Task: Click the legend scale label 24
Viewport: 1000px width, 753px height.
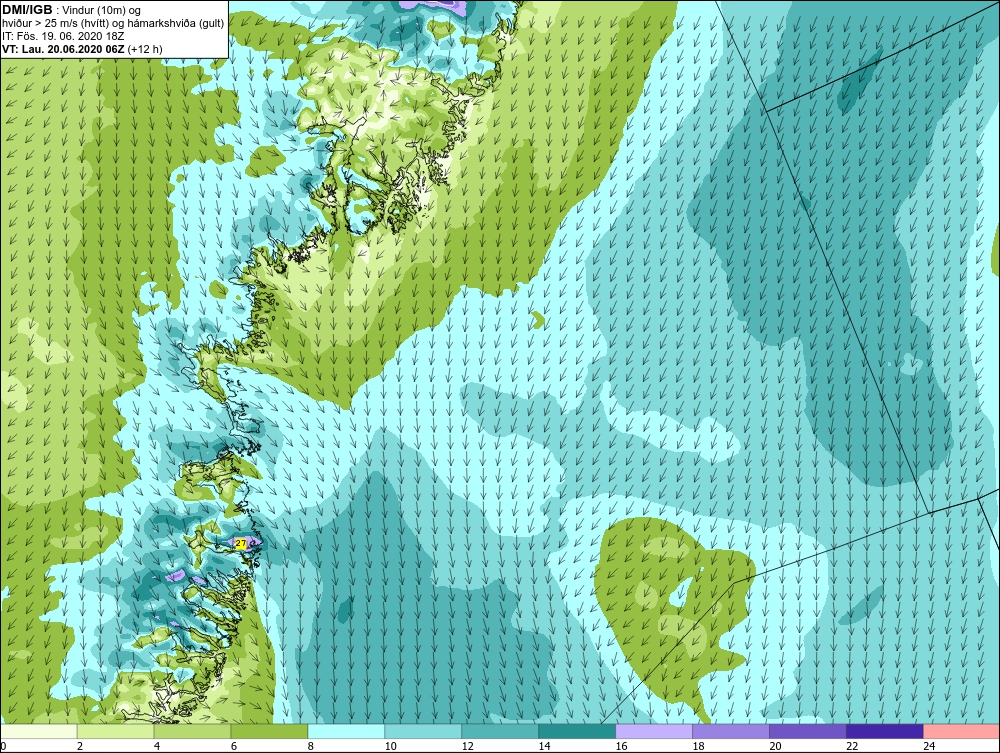Action: pos(929,746)
